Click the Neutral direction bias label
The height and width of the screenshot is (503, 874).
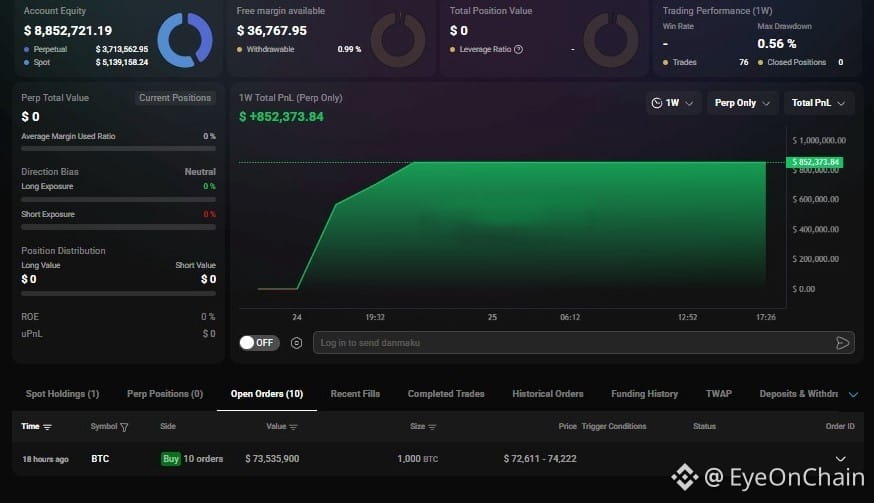[x=200, y=172]
